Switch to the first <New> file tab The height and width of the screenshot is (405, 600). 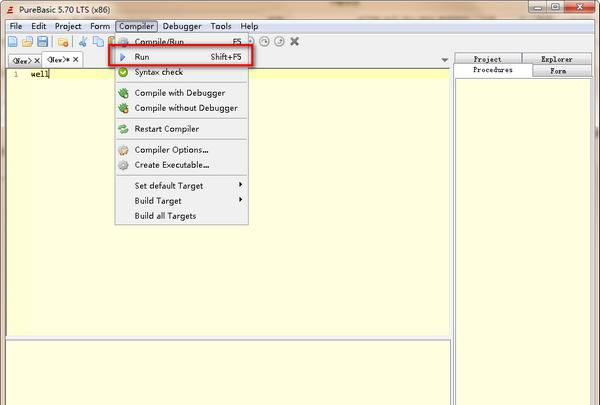tap(21, 60)
